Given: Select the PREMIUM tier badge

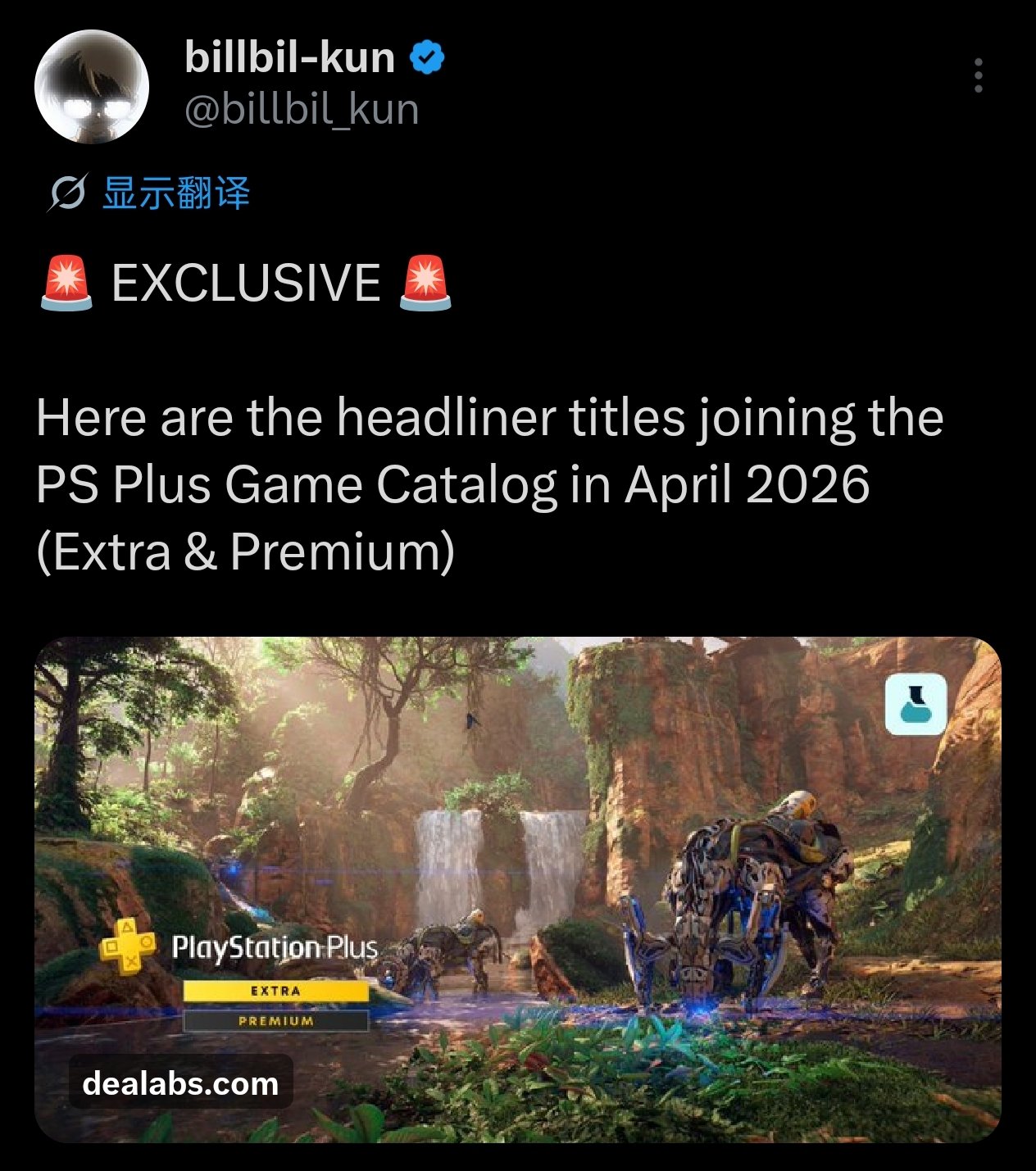Looking at the screenshot, I should (x=275, y=1021).
